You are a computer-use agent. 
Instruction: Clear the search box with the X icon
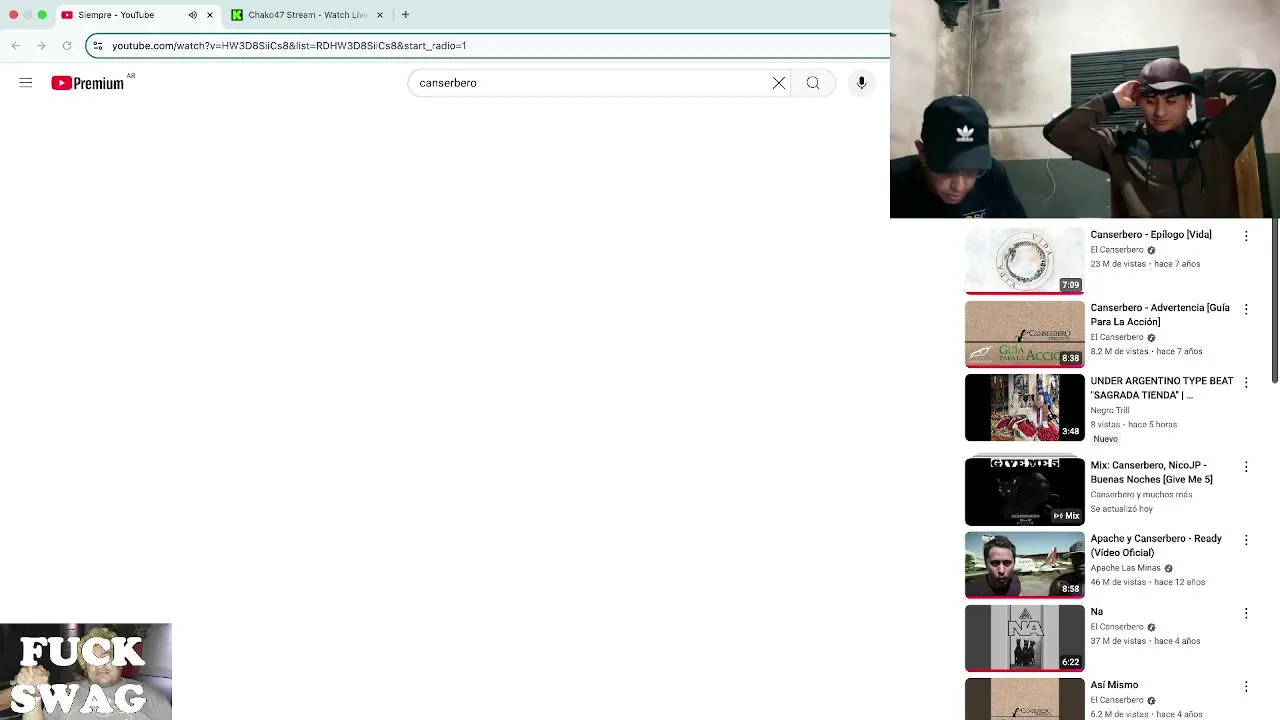point(779,83)
